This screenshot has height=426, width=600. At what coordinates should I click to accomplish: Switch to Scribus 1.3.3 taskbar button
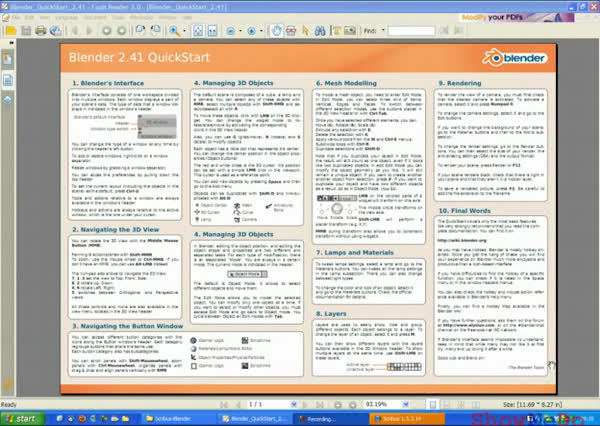pos(407,419)
